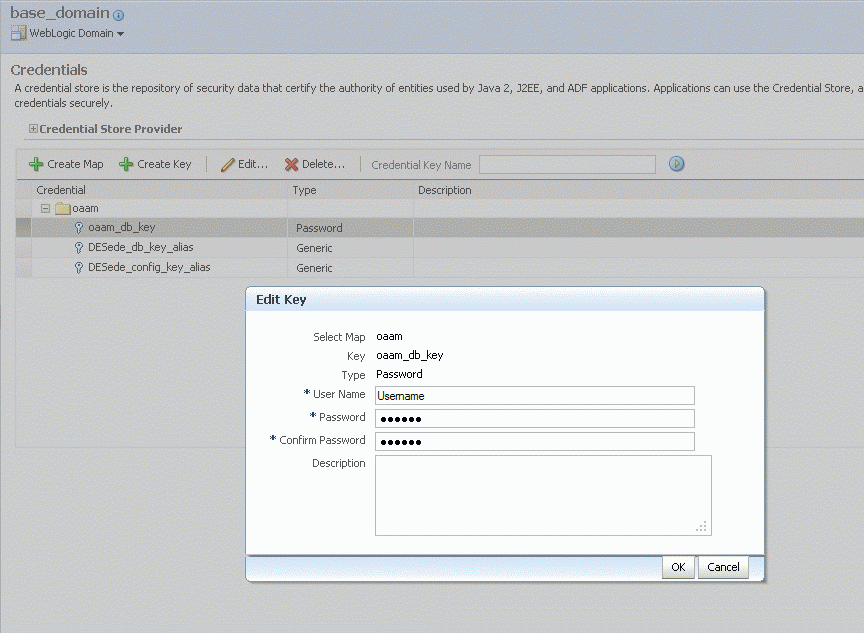Click key icon next to DESede_config_key_alias
The width and height of the screenshot is (864, 633).
point(79,267)
